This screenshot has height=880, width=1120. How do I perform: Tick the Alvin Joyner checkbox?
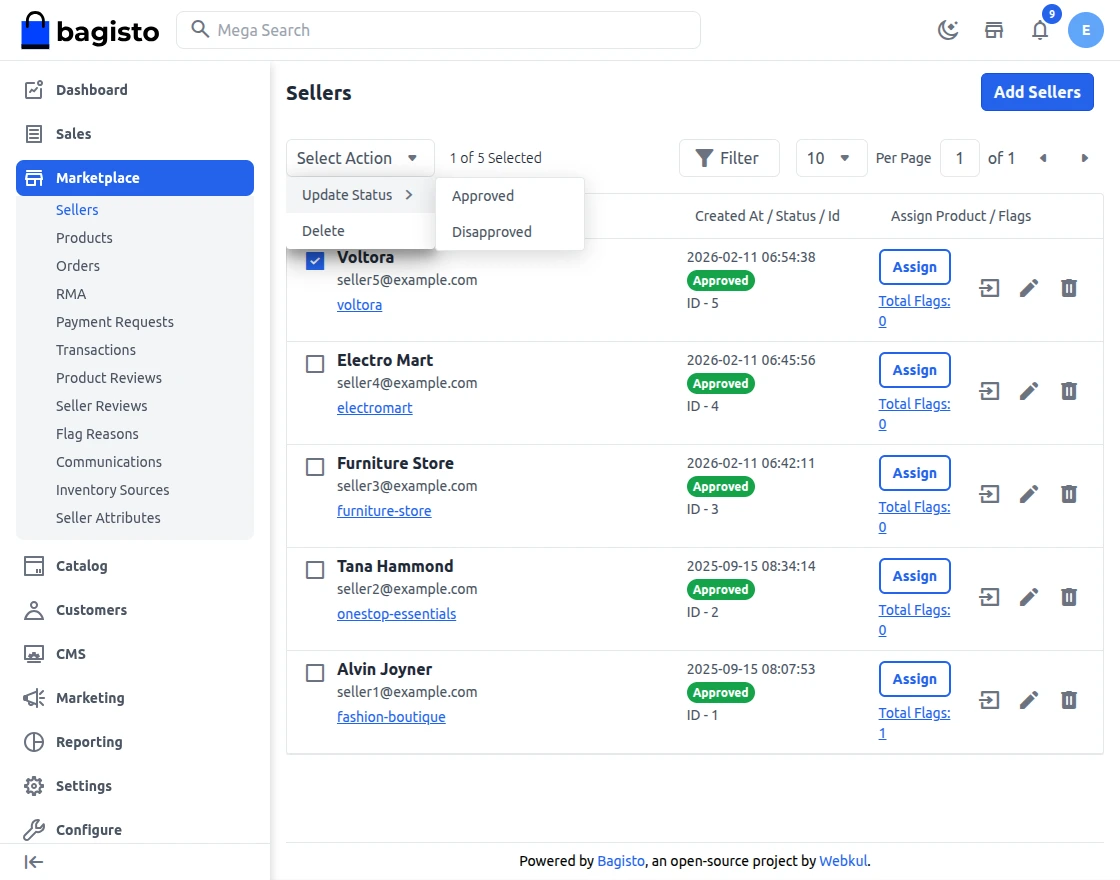pyautogui.click(x=315, y=673)
